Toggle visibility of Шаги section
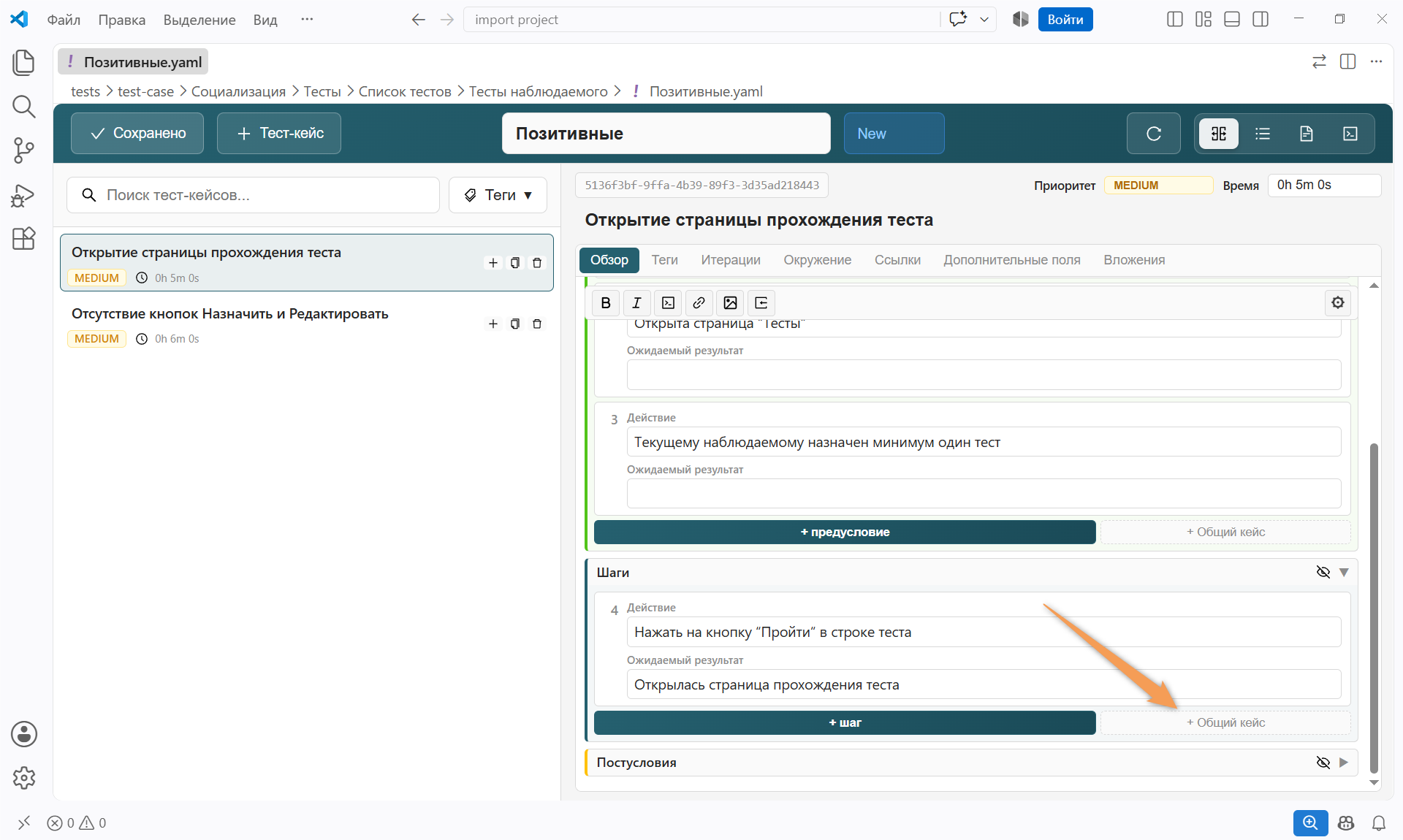Viewport: 1403px width, 840px height. (1323, 572)
